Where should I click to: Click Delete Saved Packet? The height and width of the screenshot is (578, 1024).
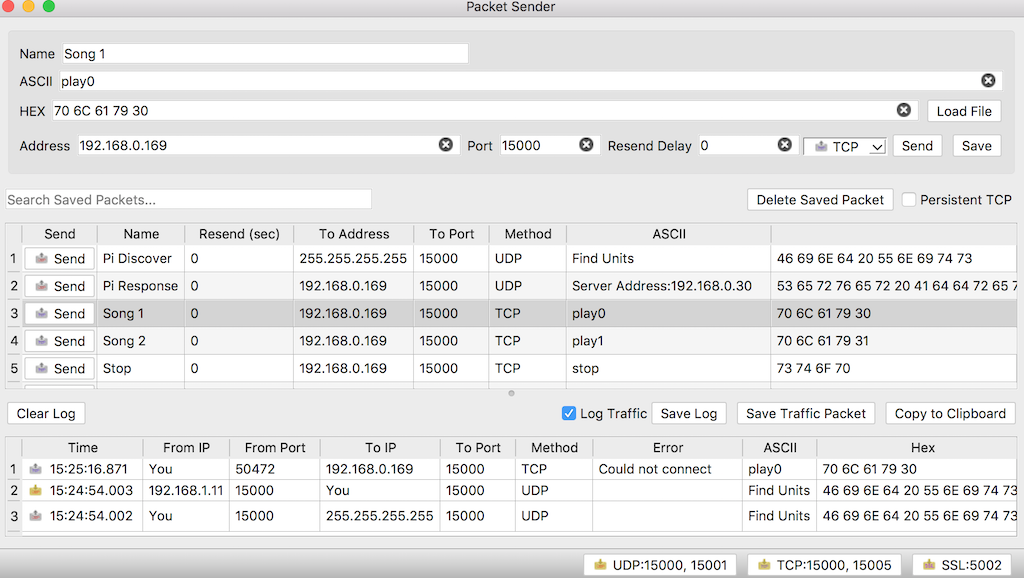coord(820,200)
